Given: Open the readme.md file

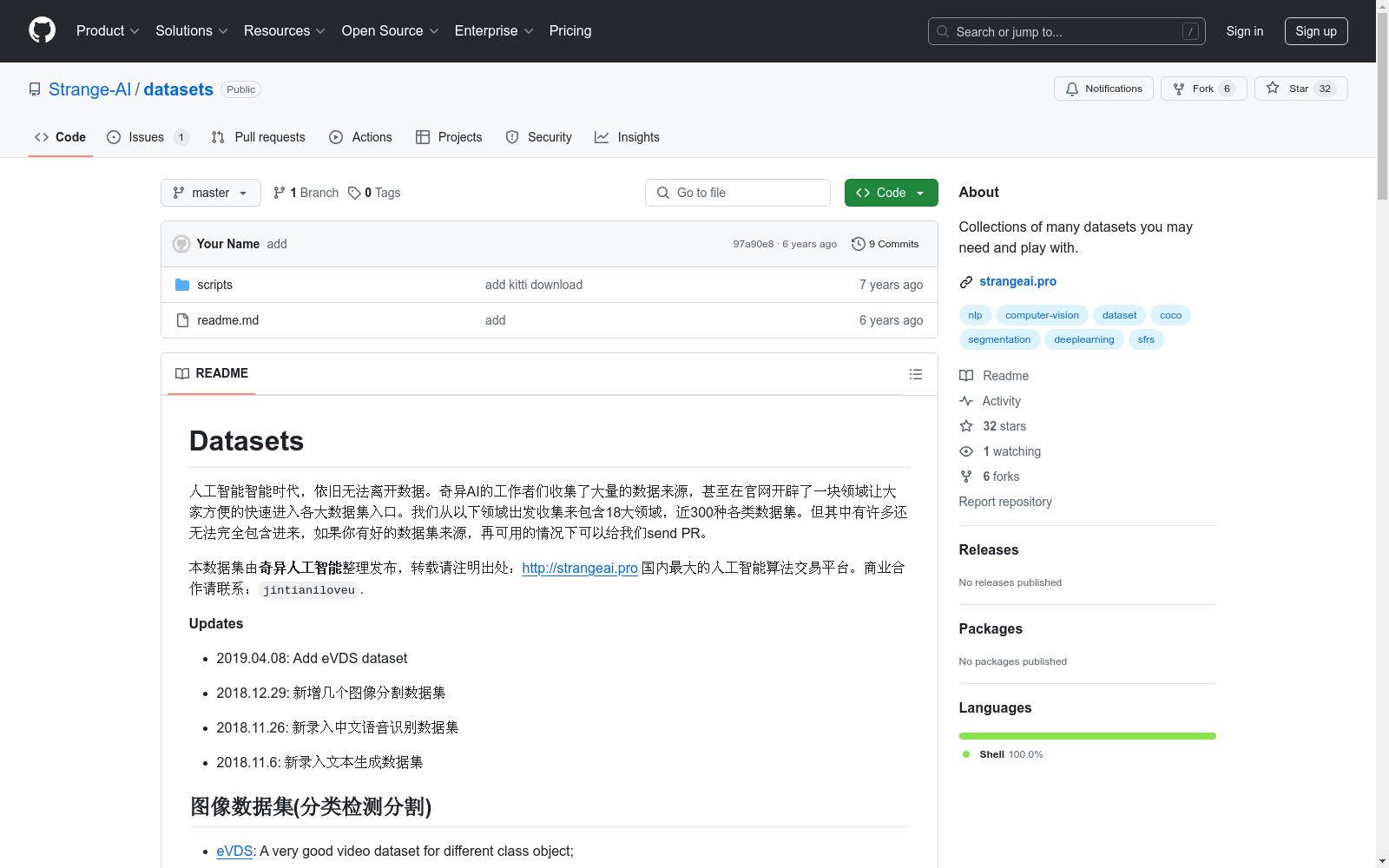Looking at the screenshot, I should (x=227, y=320).
